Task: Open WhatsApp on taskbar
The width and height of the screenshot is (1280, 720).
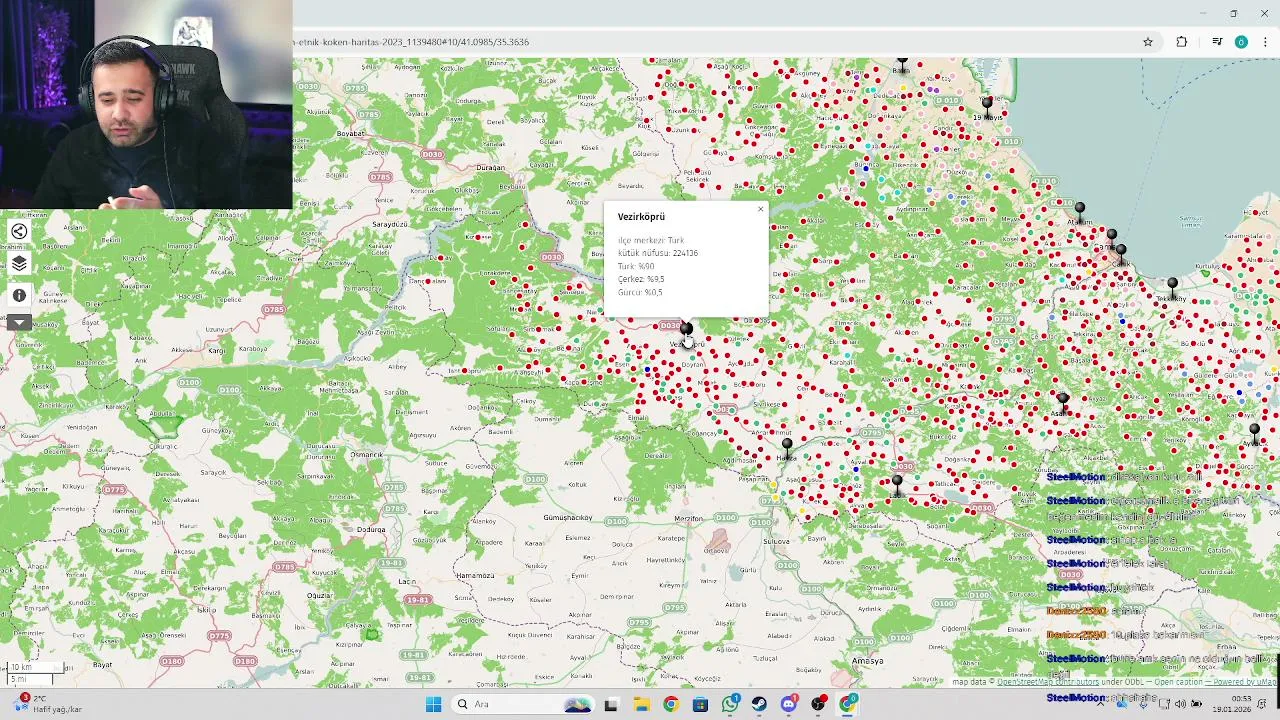Action: [x=730, y=704]
